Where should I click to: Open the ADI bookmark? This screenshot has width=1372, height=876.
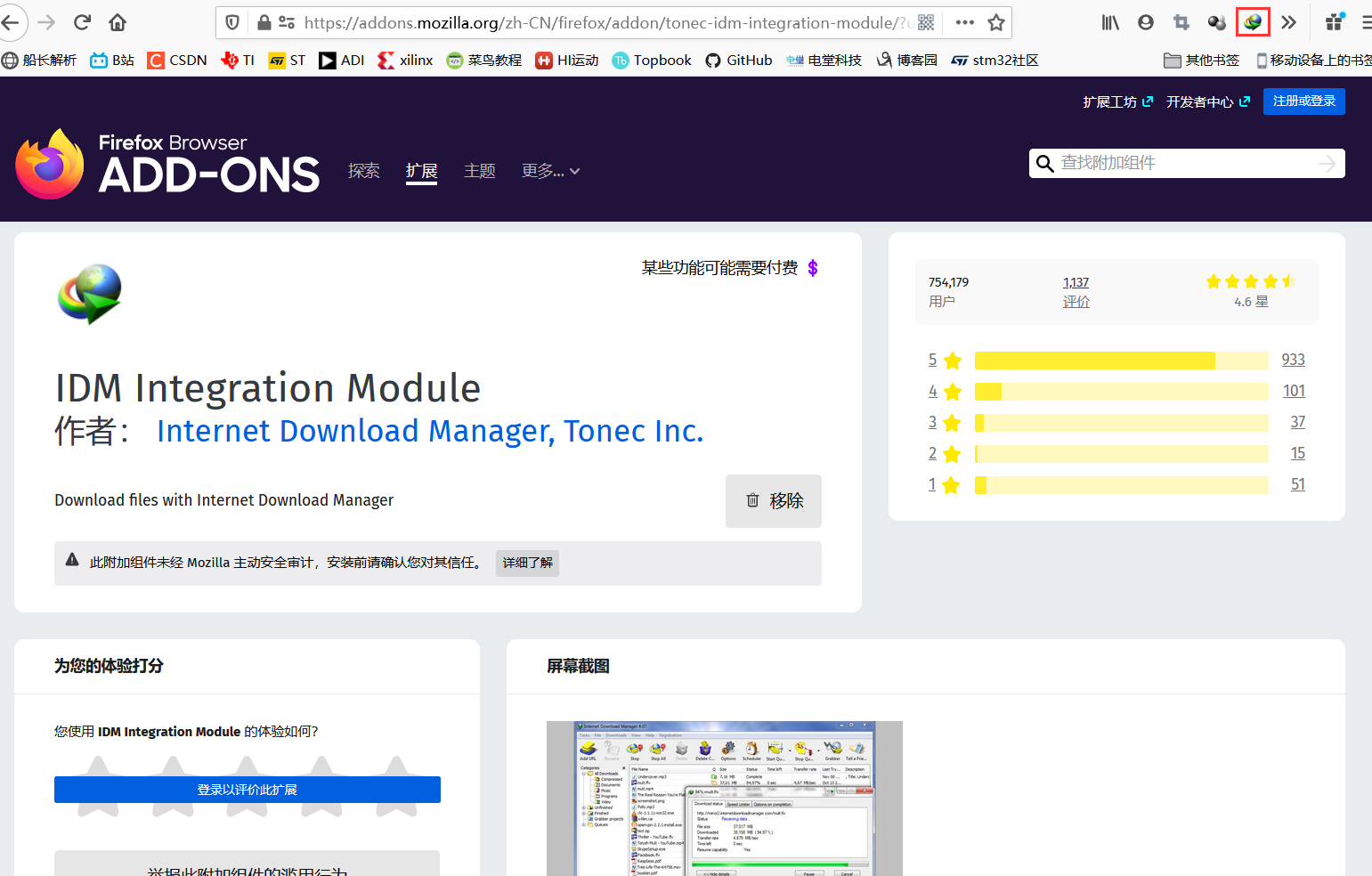(x=342, y=60)
